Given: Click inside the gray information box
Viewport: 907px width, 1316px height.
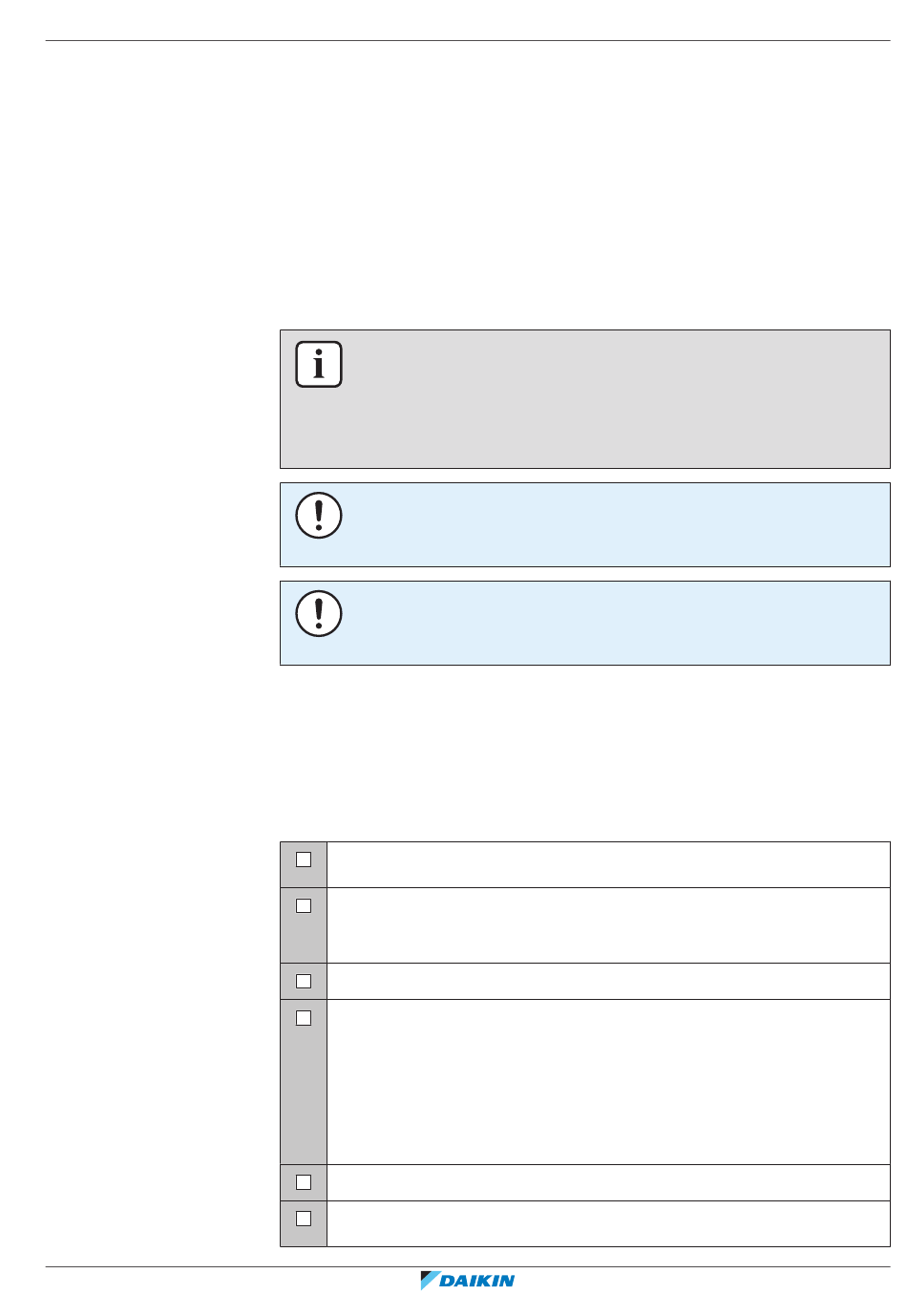Looking at the screenshot, I should 585,399.
